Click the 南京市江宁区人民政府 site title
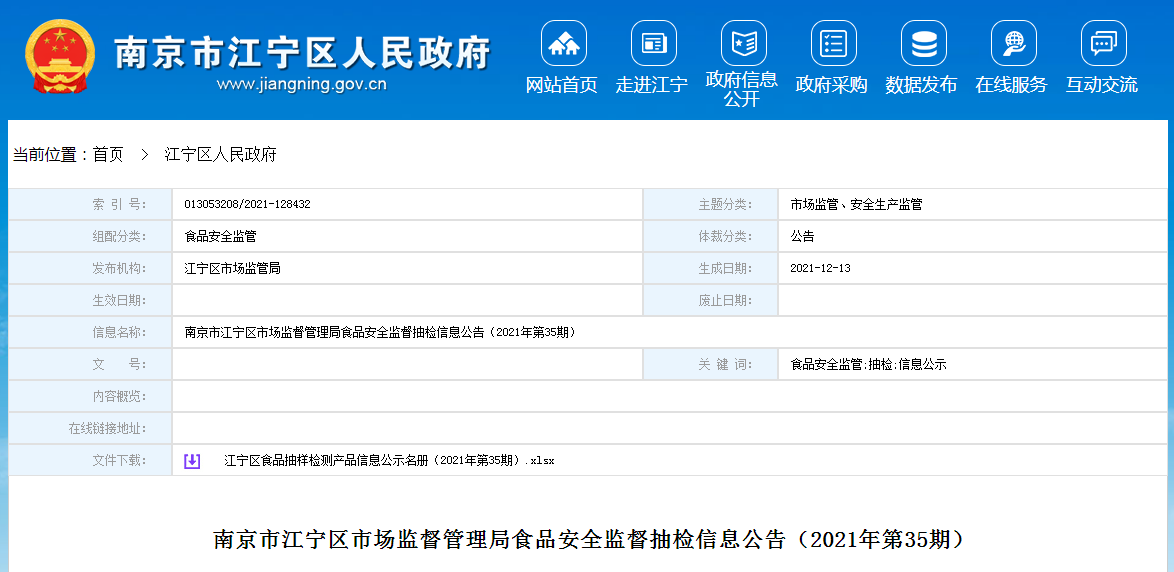The image size is (1174, 572). pyautogui.click(x=302, y=52)
